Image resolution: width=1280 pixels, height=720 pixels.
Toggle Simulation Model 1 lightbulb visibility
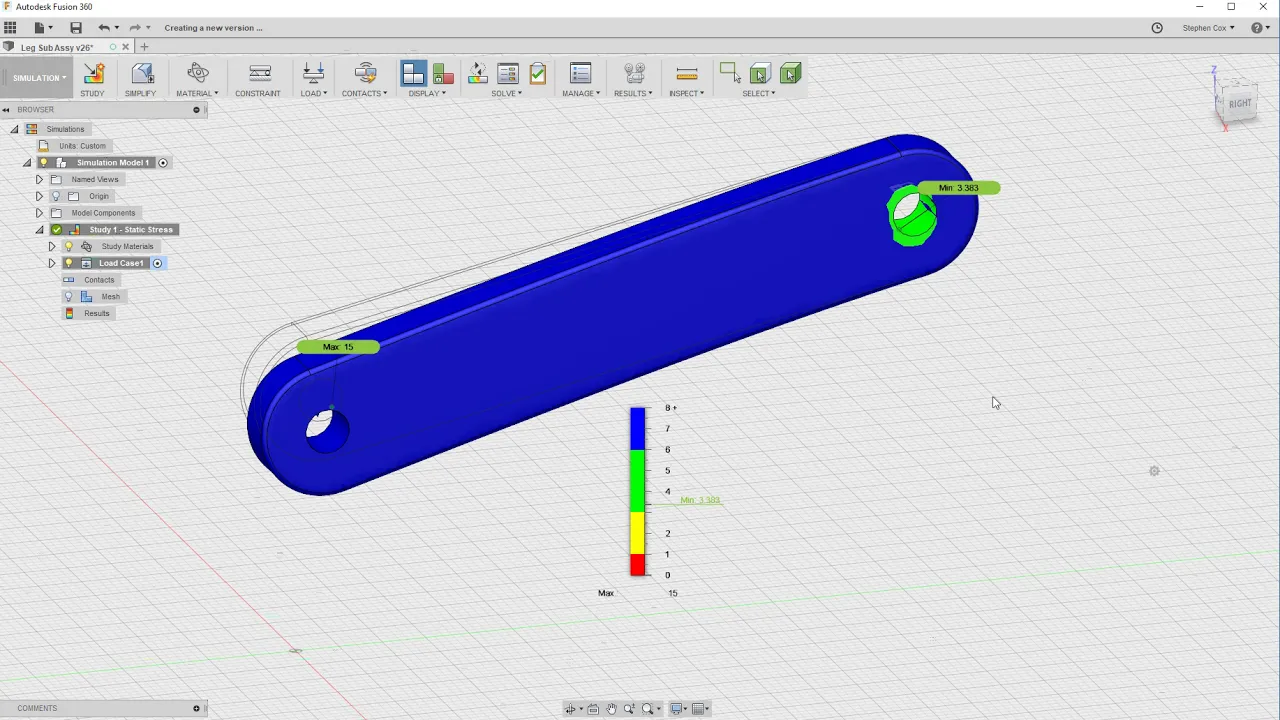(43, 163)
